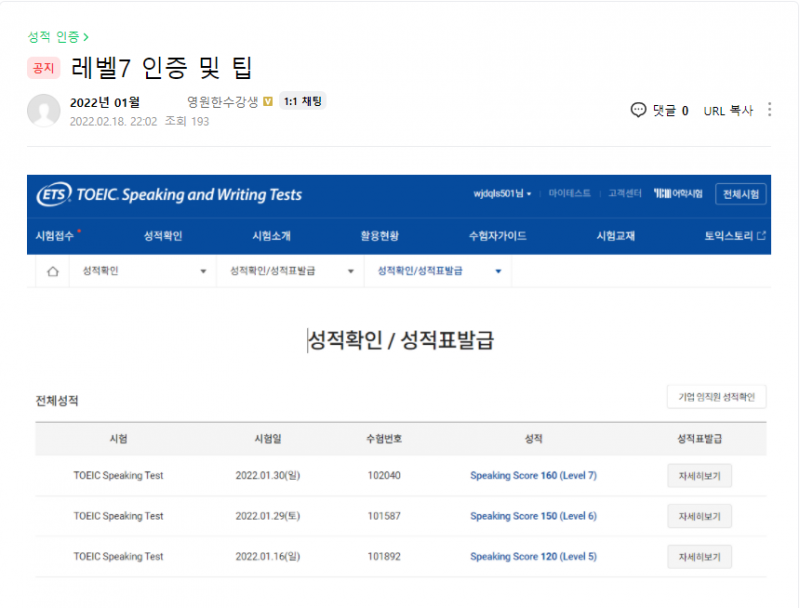Open the 성적확인 navigation menu
Viewport: 800px width, 608px height.
pyautogui.click(x=163, y=236)
